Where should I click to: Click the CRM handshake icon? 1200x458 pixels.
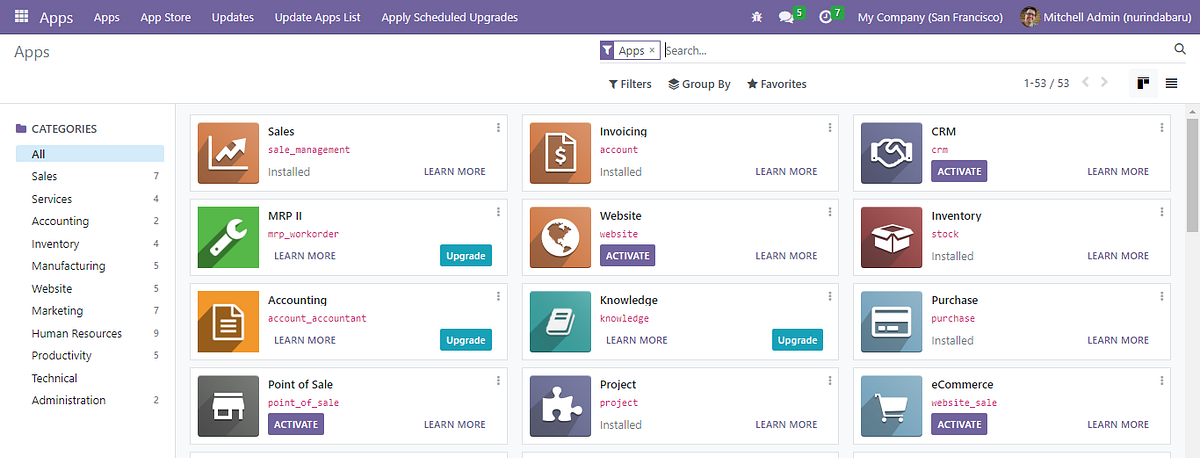(x=891, y=153)
